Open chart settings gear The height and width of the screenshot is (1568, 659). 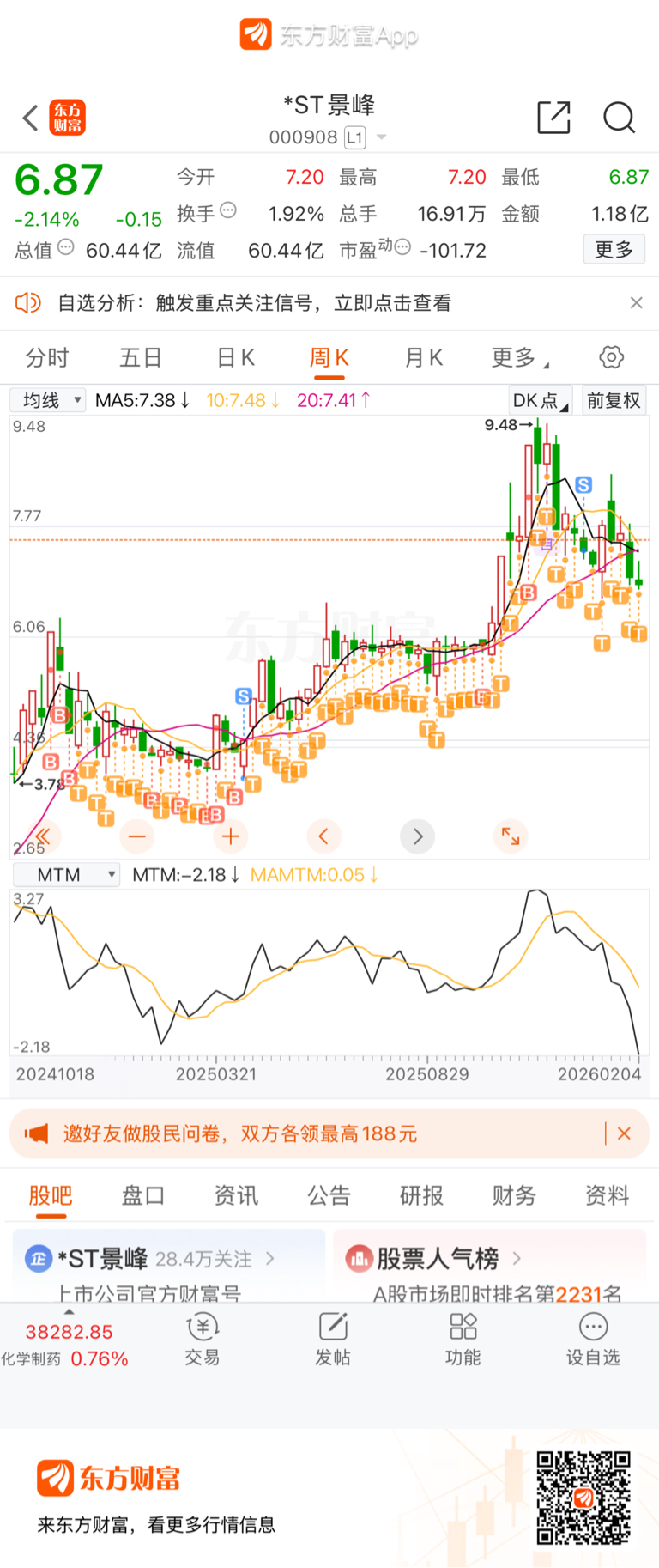611,357
